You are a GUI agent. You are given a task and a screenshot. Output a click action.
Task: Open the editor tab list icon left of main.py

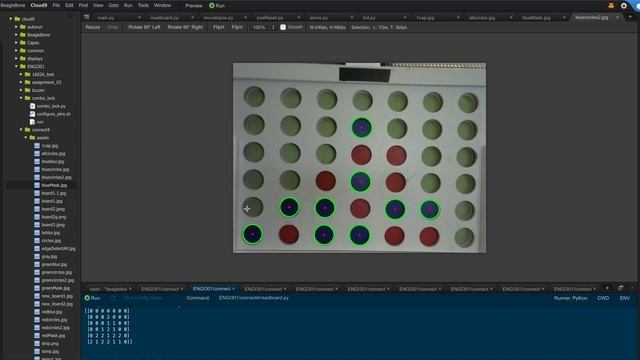87,17
